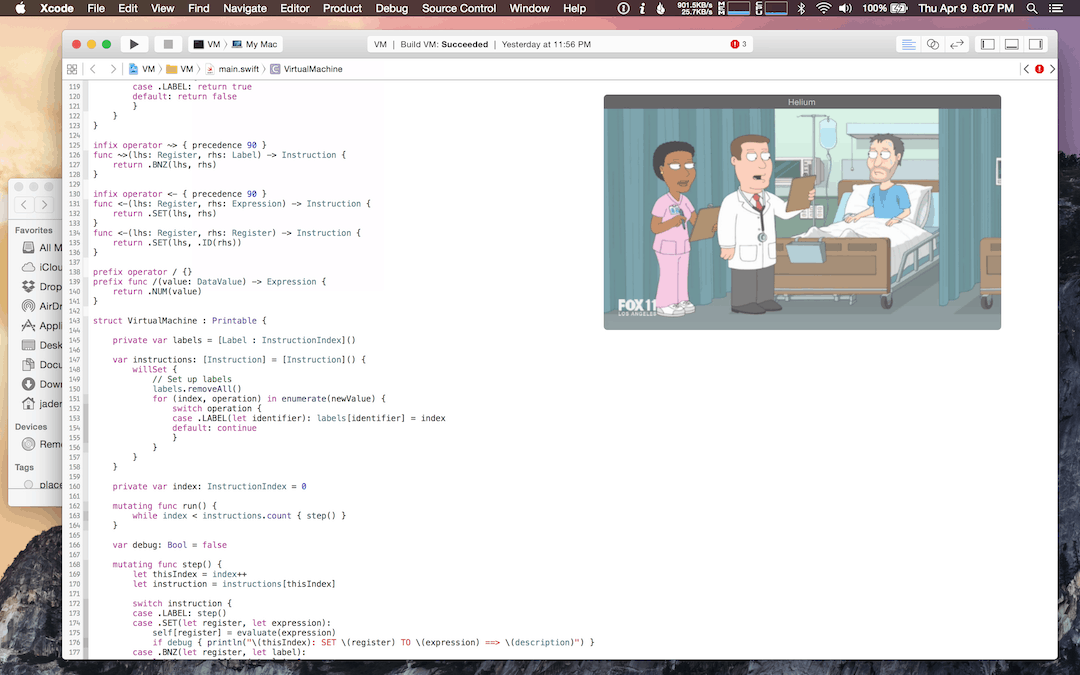Image resolution: width=1080 pixels, height=675 pixels.
Task: Open the volume control in the menu bar
Action: [x=846, y=8]
